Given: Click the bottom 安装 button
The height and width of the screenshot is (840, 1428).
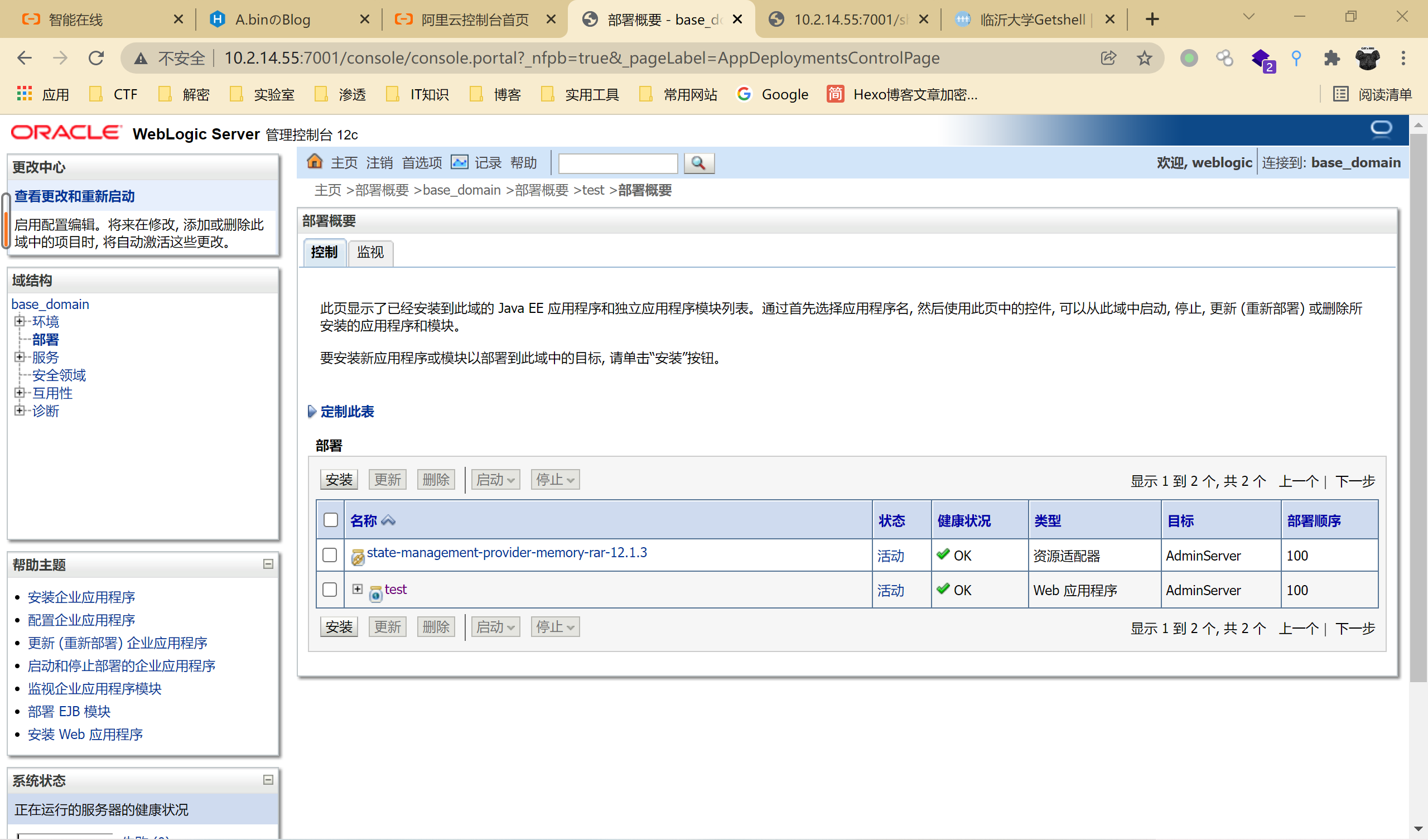Looking at the screenshot, I should pyautogui.click(x=339, y=627).
